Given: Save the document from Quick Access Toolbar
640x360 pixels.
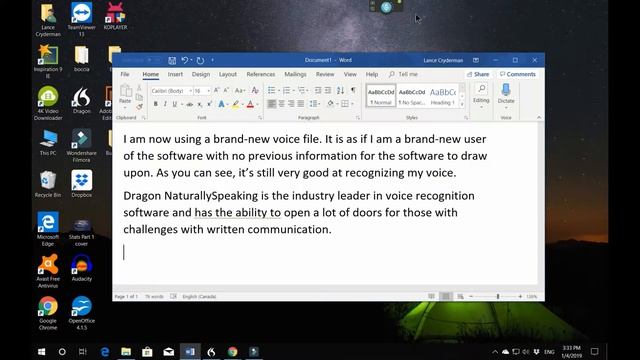Looking at the screenshot, I should pos(172,60).
